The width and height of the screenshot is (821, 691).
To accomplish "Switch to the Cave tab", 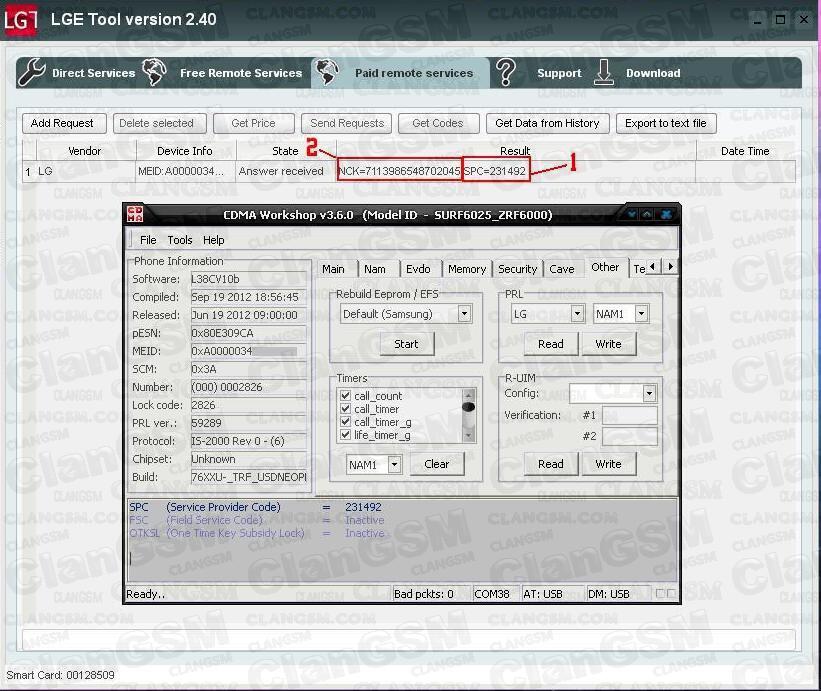I will tap(562, 269).
